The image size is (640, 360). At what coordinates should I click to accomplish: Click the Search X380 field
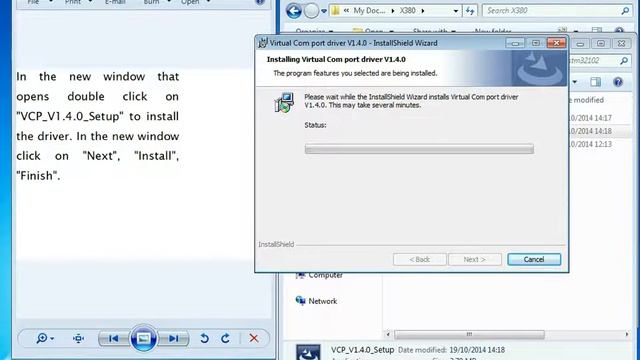(557, 11)
